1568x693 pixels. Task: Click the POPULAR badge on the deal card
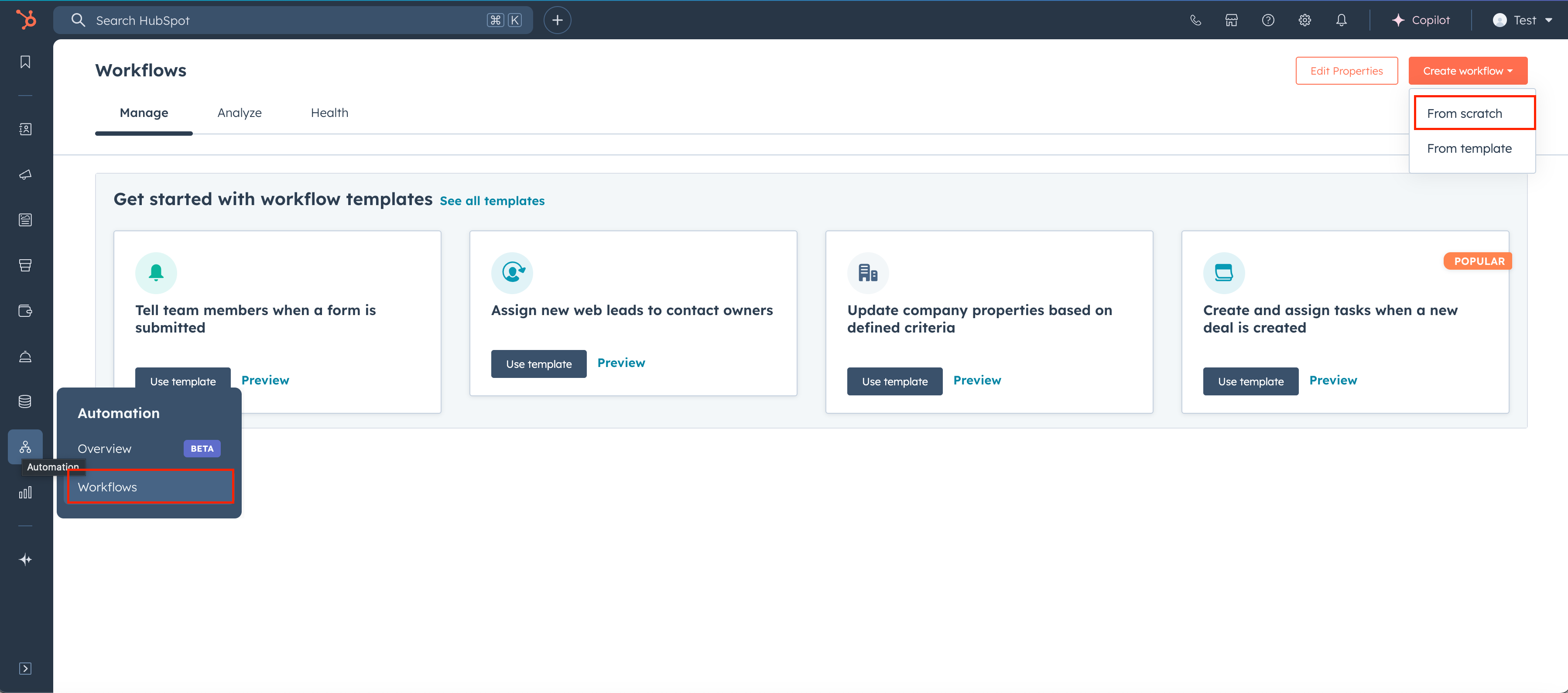[x=1479, y=261]
